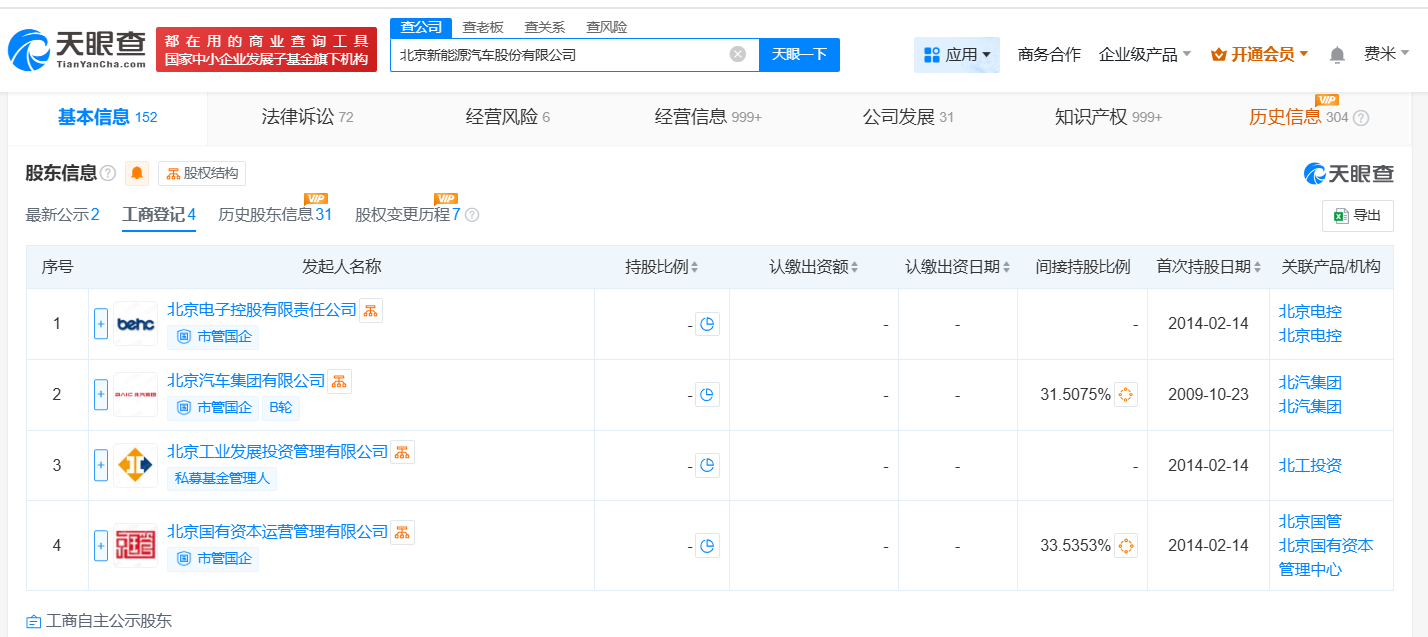Open the 应用 dropdown menu
The height and width of the screenshot is (637, 1428).
point(957,55)
